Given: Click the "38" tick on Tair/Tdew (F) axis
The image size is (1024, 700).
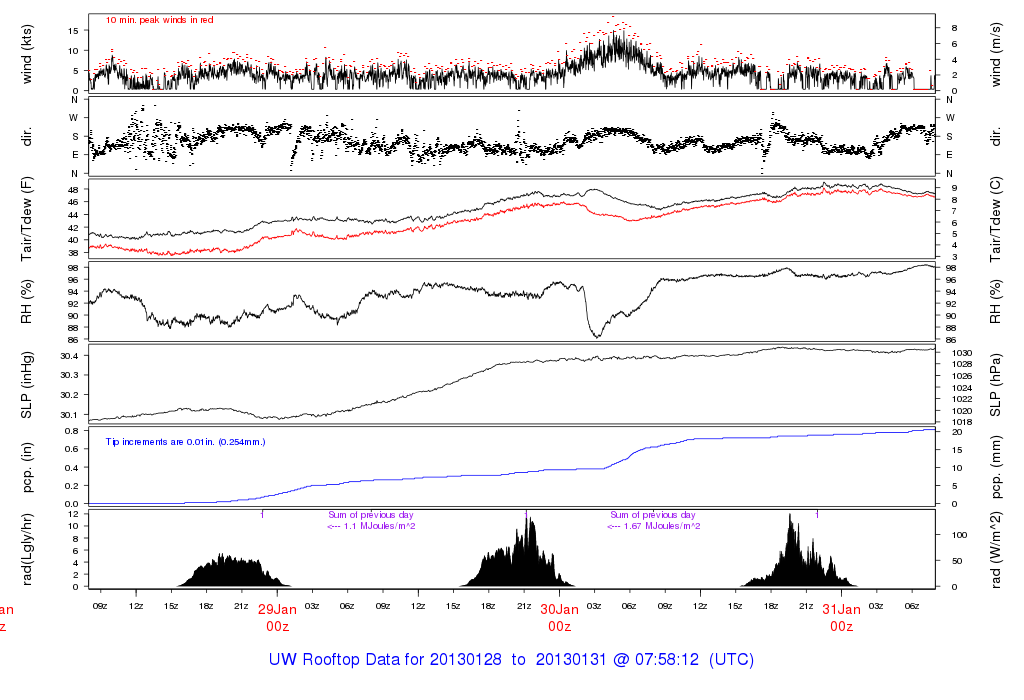Looking at the screenshot, I should tap(73, 253).
